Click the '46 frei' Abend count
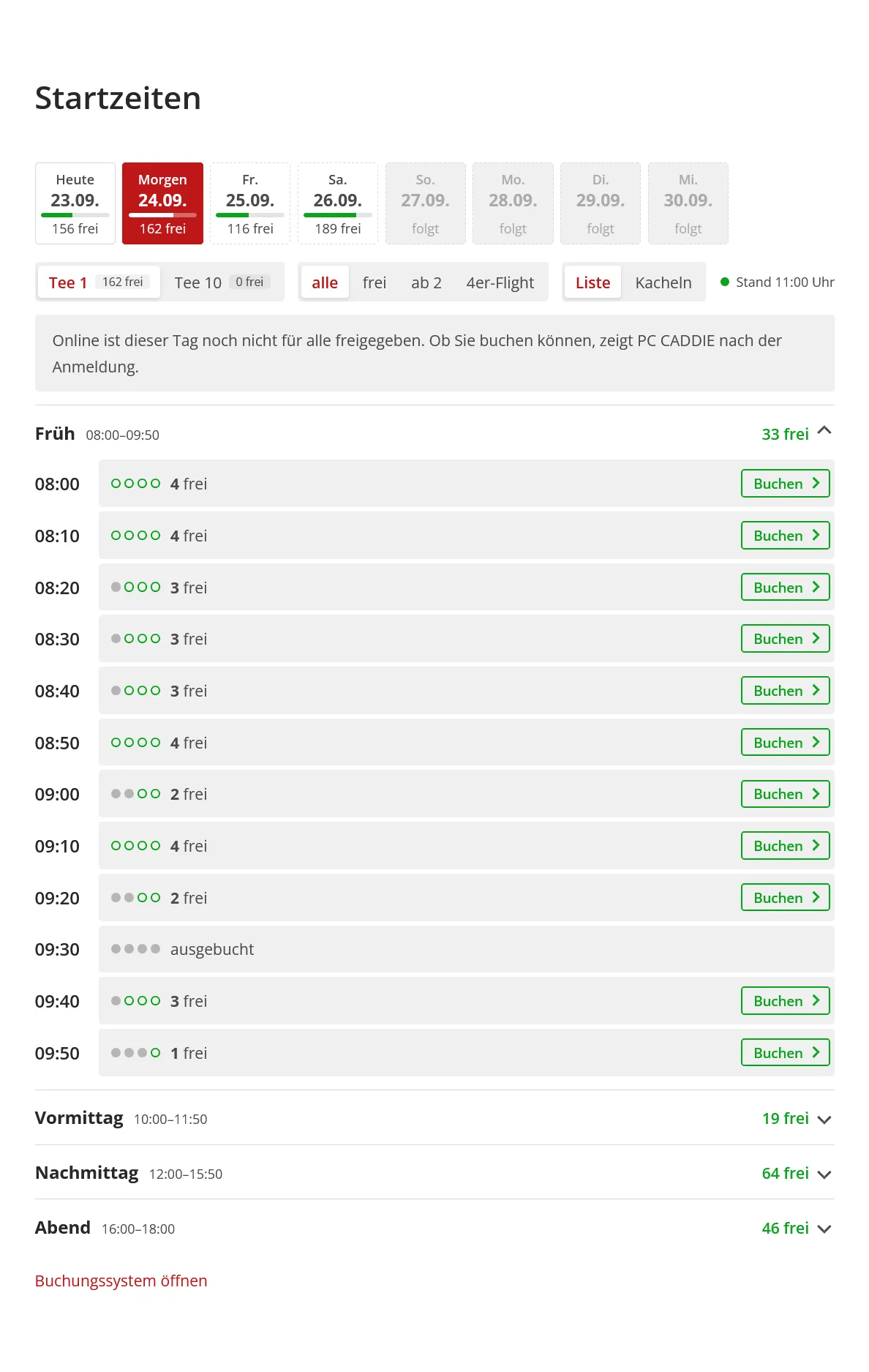This screenshot has height=1372, width=869. (785, 1228)
